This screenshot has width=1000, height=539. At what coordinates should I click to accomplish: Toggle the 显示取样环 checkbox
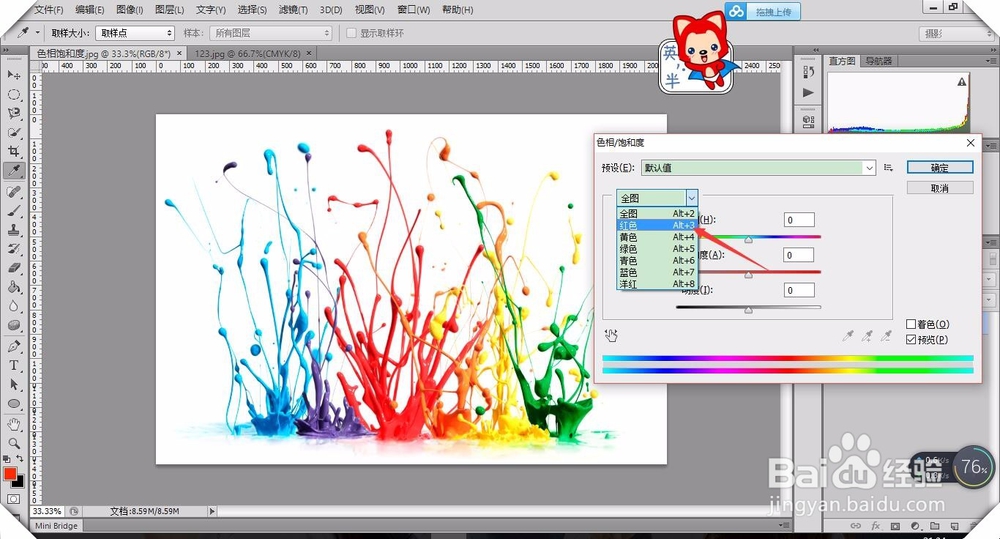pos(351,33)
